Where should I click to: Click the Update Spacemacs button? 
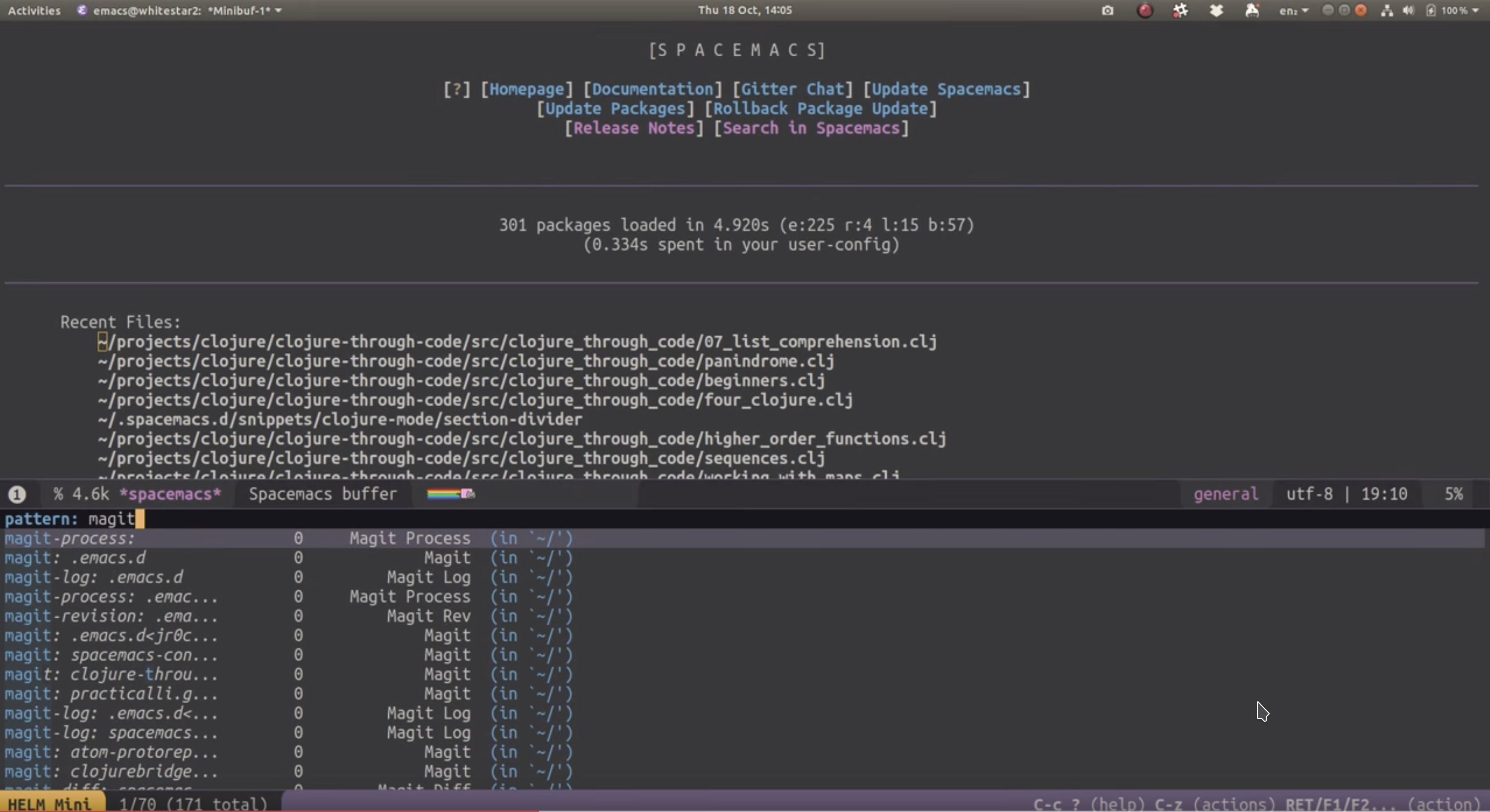pos(946,89)
